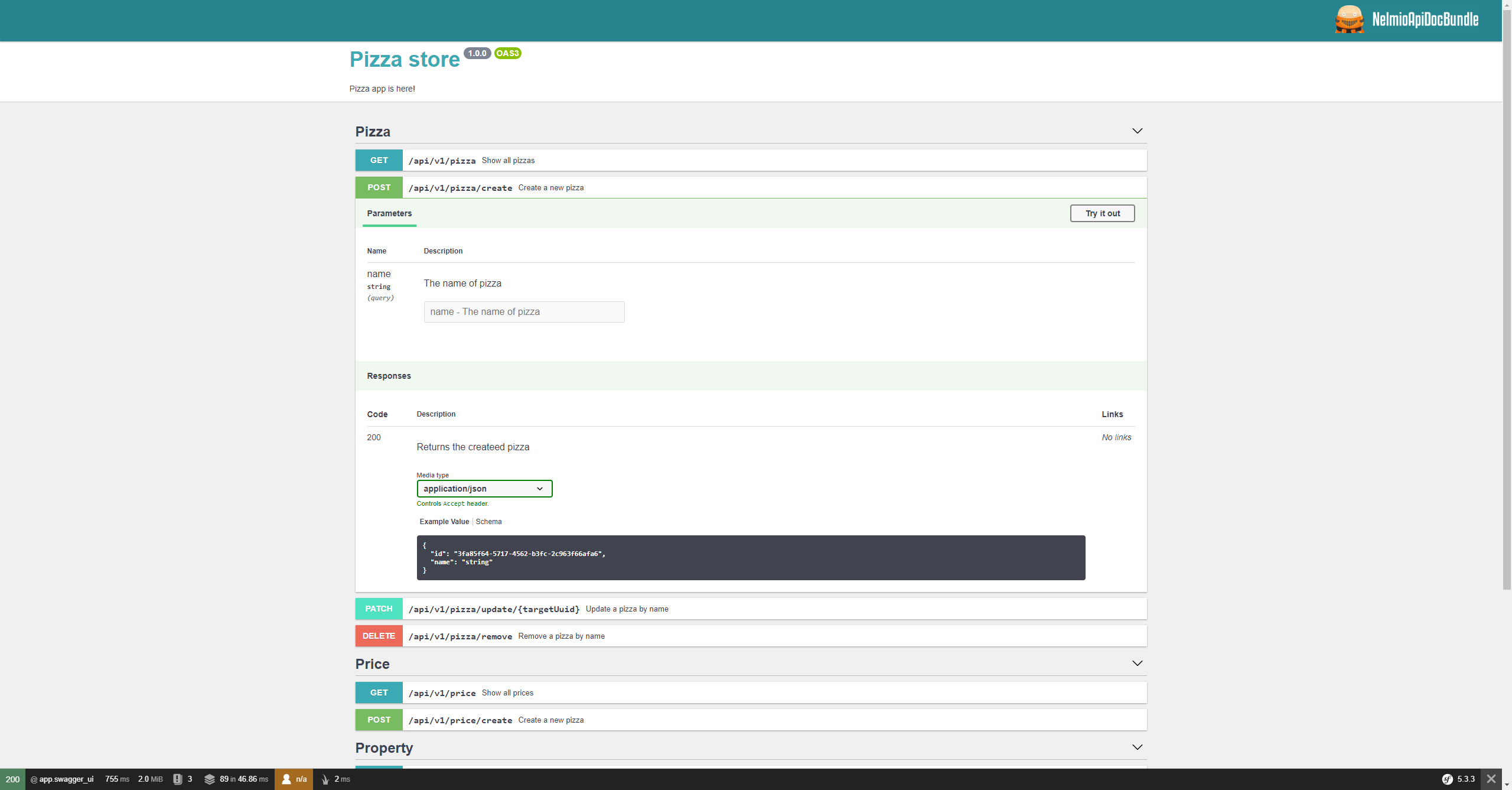Open the Twig render time panel
1512x790 pixels.
[x=335, y=779]
